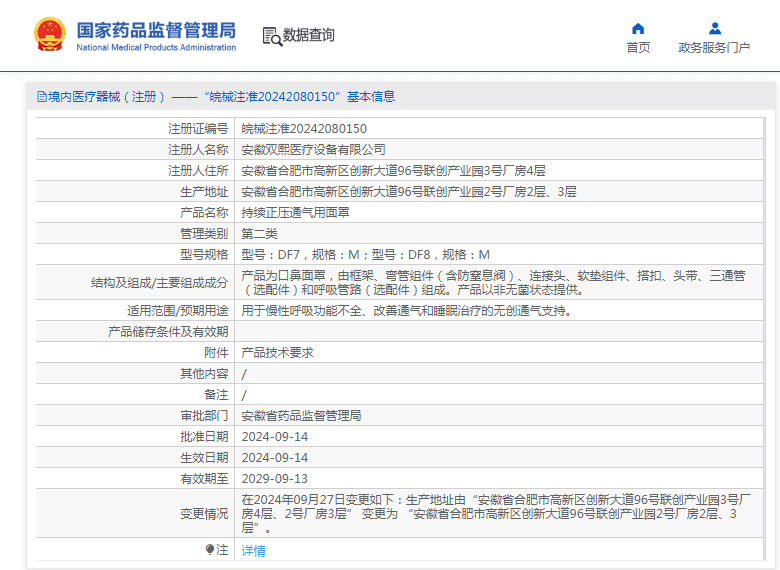The image size is (780, 570).
Task: Click the 2029-09-13 expiry date value
Action: tap(275, 478)
